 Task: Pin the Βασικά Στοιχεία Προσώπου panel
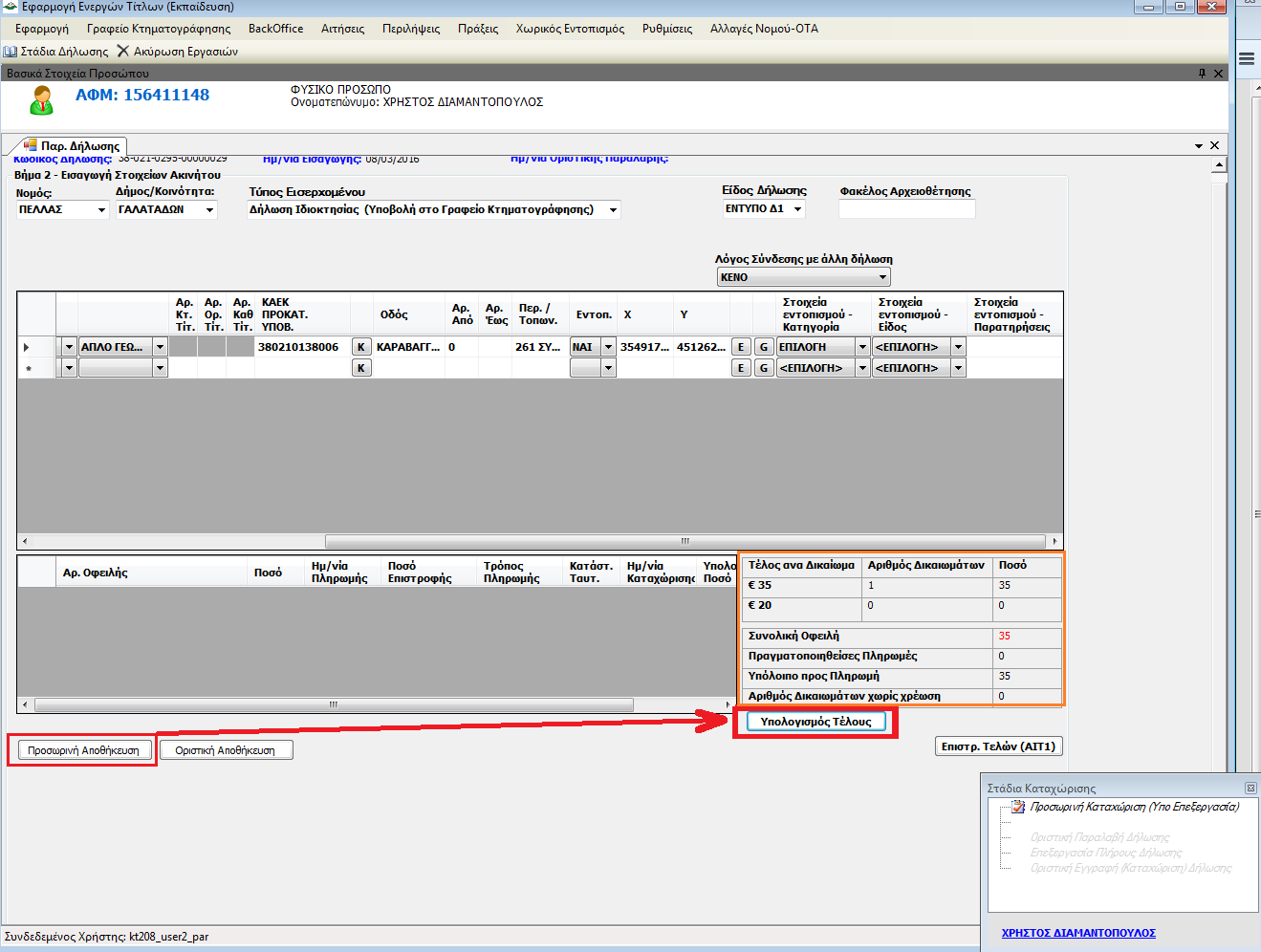tap(1202, 74)
